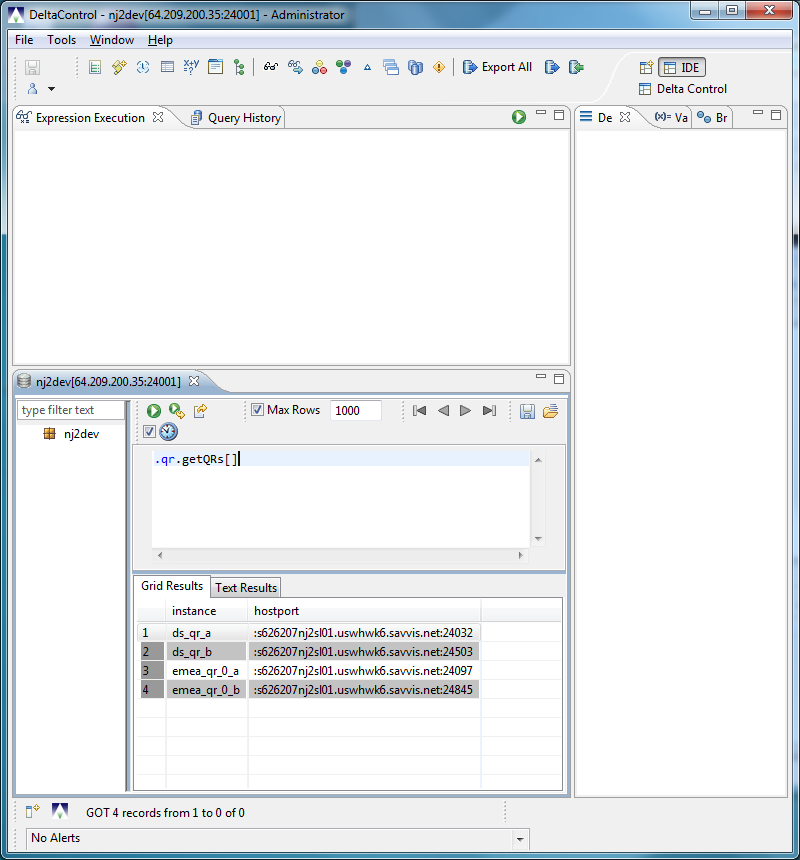
Task: Click the clock timer icon
Action: [168, 432]
